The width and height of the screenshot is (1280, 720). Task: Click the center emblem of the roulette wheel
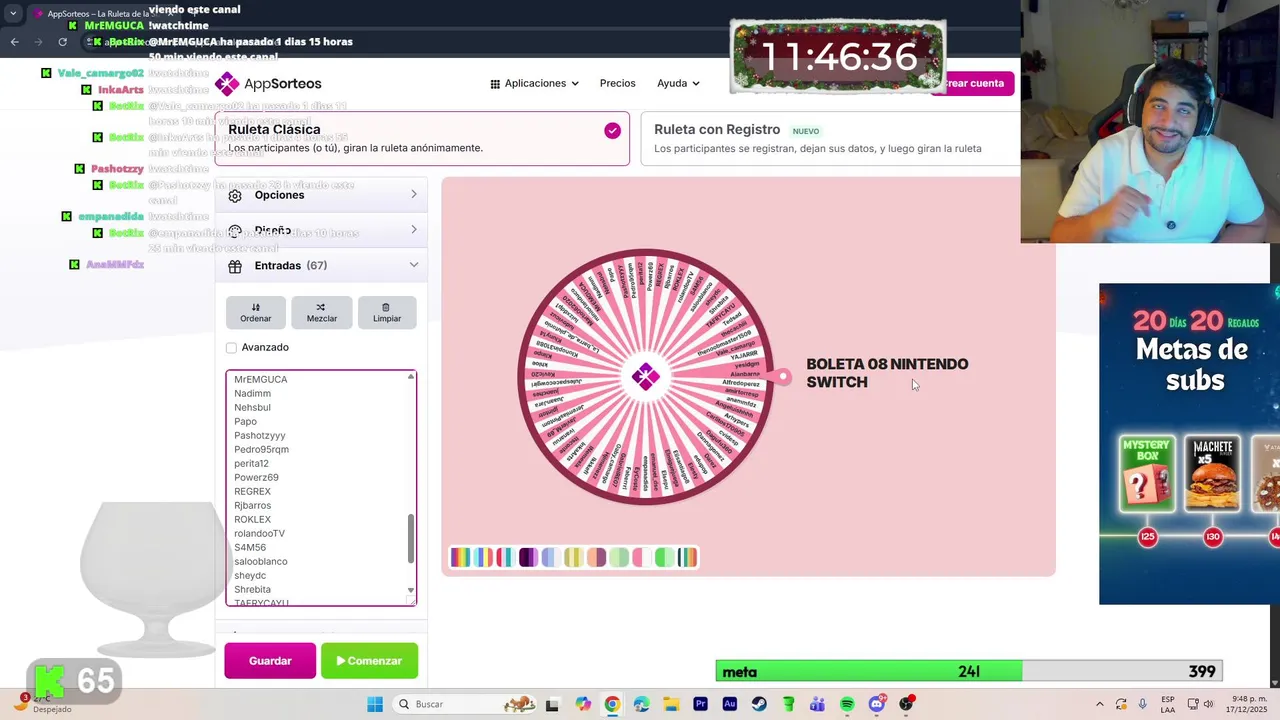(646, 377)
